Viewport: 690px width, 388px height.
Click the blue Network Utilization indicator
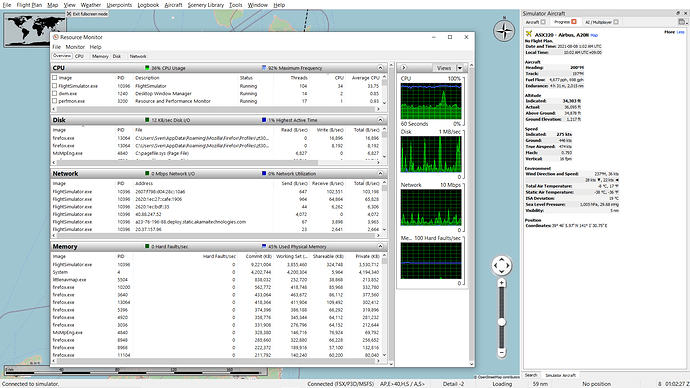click(264, 173)
